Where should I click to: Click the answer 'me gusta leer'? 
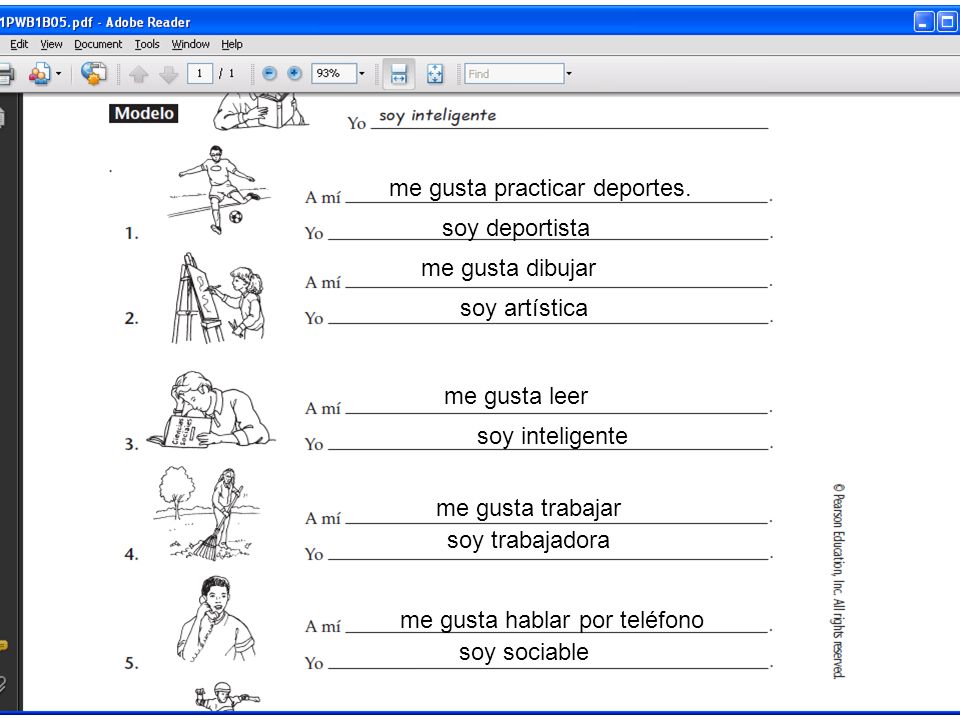[516, 397]
